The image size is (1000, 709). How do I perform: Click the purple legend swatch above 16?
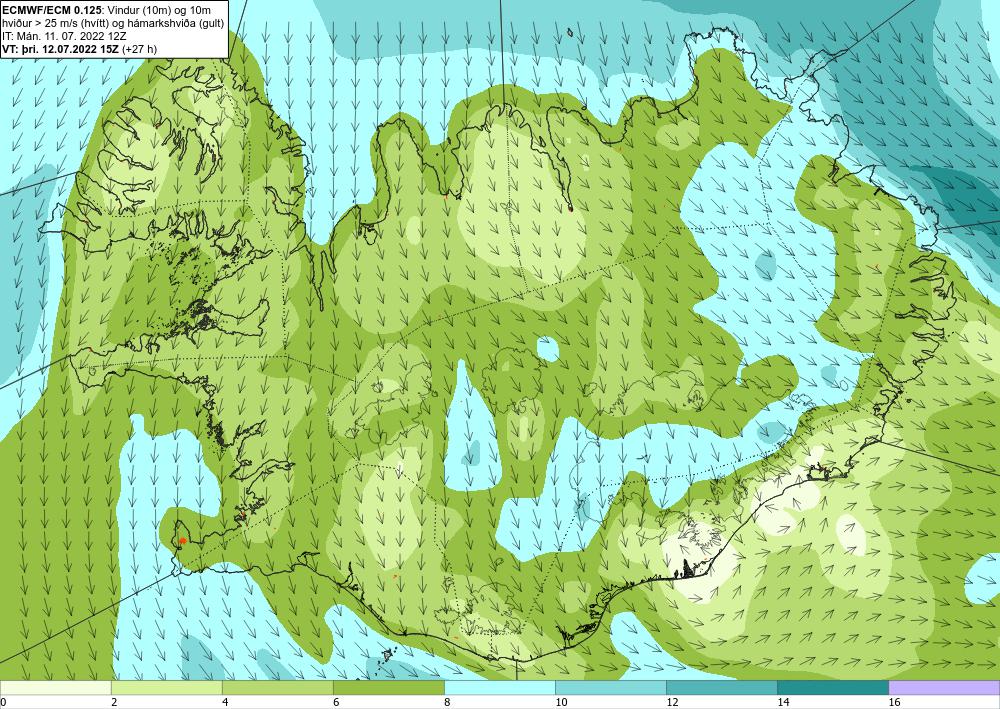click(x=945, y=688)
